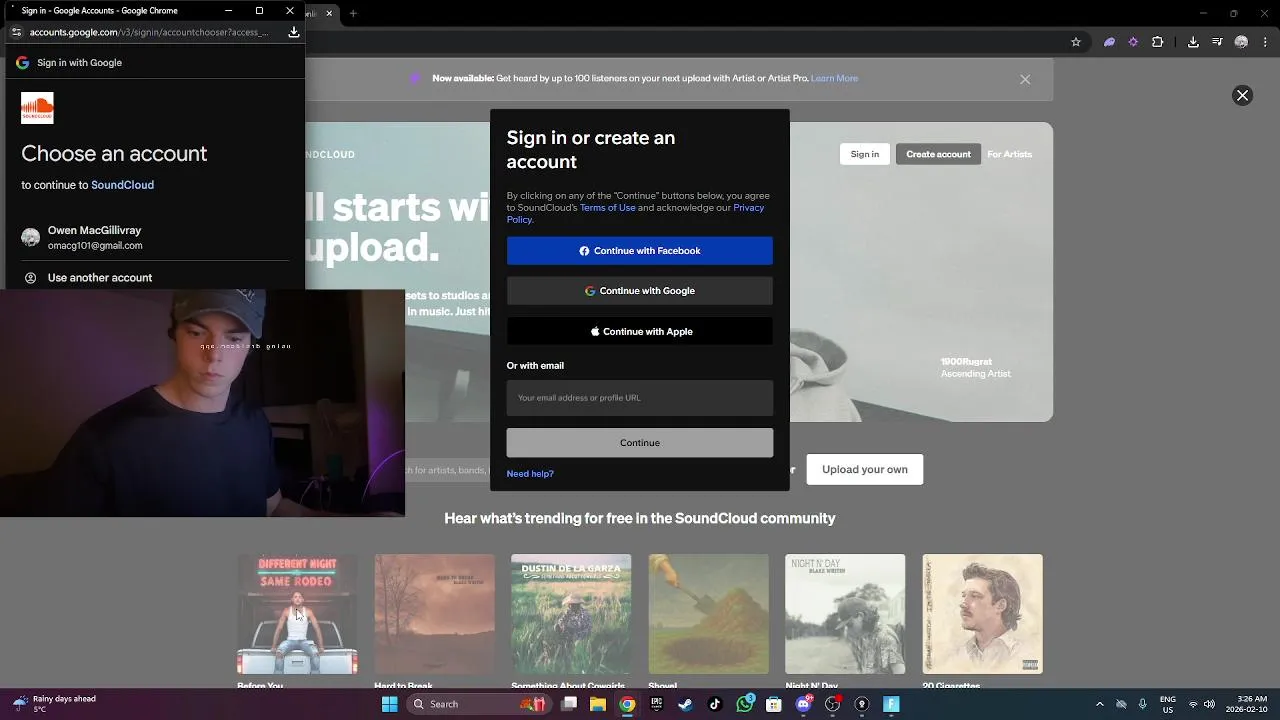1280x720 pixels.
Task: Open Task View on the taskbar
Action: tap(569, 704)
